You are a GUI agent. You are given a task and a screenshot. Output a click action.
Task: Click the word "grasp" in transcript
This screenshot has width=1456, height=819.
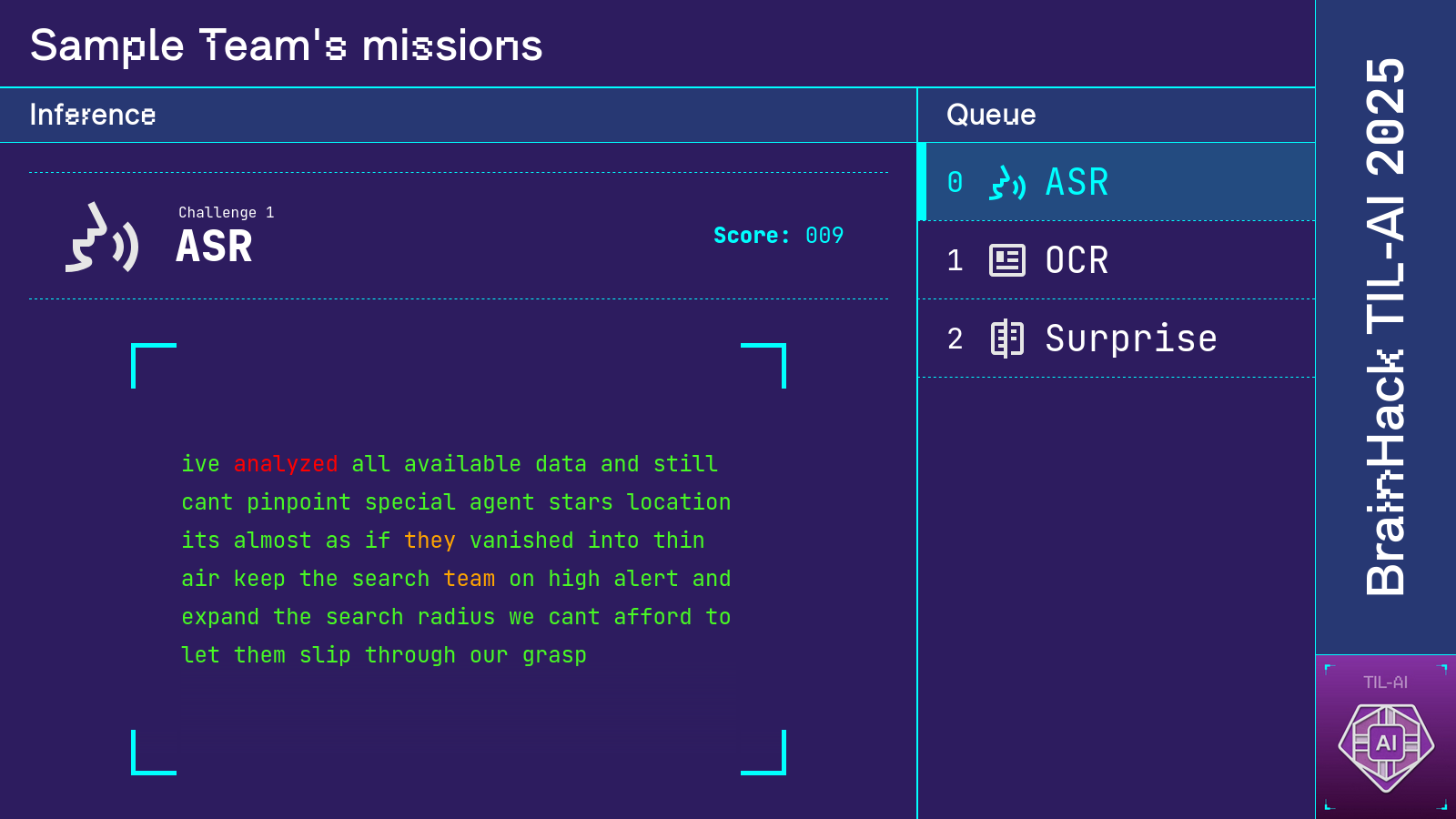[554, 655]
